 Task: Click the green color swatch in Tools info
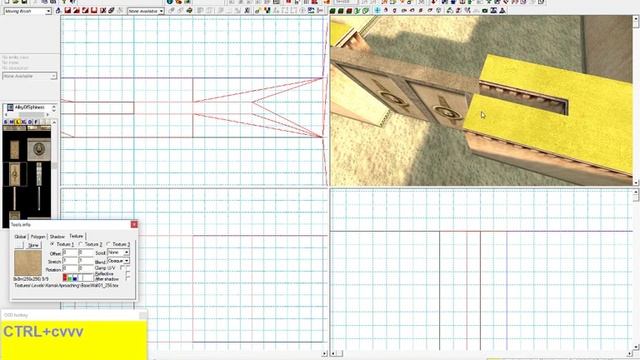70,278
